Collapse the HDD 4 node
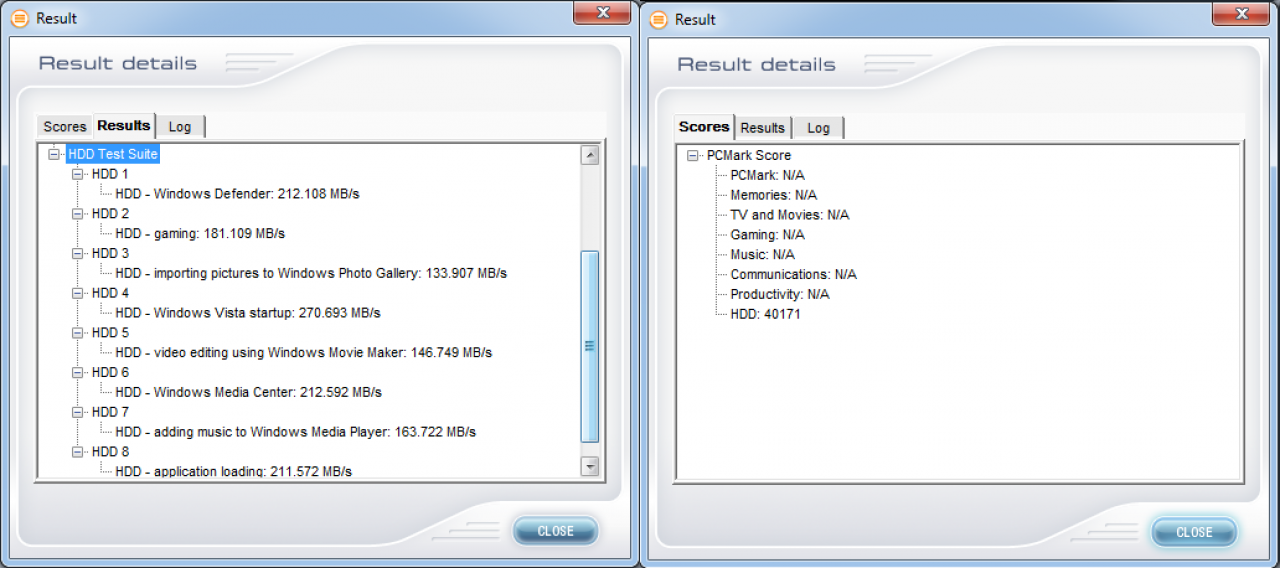The height and width of the screenshot is (568, 1280). coord(78,293)
